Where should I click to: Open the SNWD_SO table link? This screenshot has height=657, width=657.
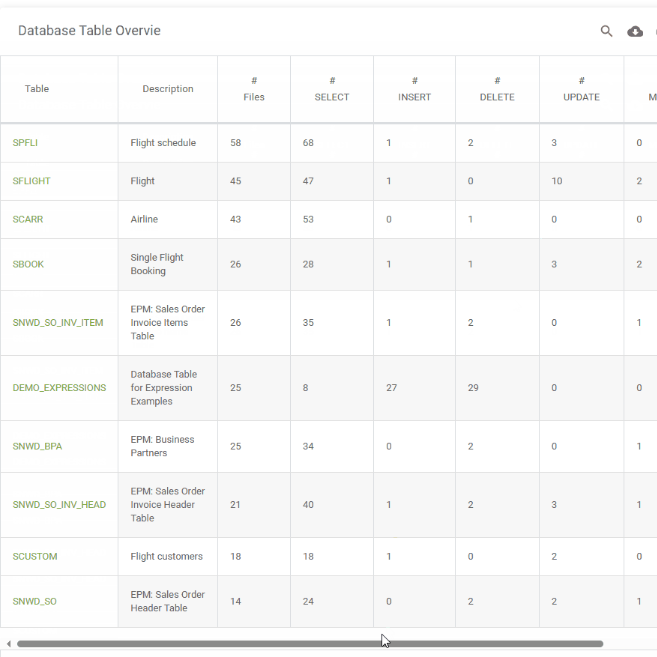coord(34,601)
